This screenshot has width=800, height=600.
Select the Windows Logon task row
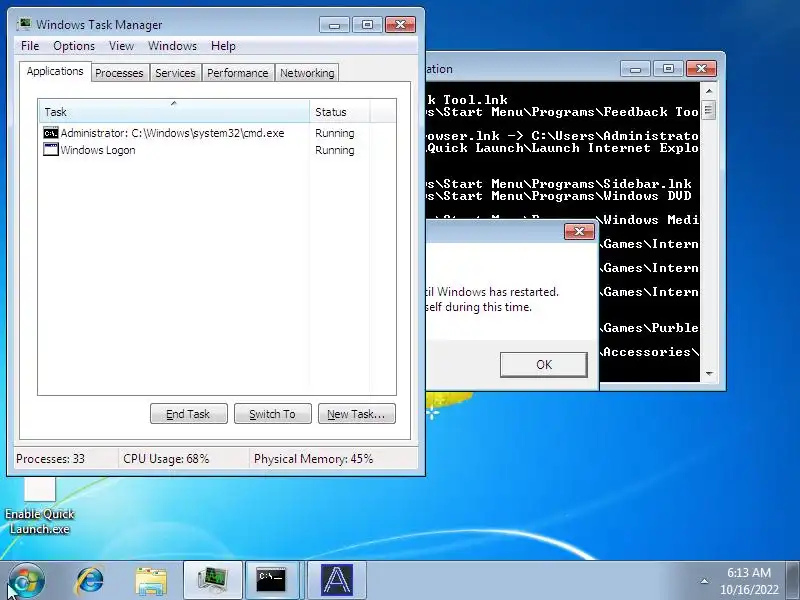[x=217, y=150]
